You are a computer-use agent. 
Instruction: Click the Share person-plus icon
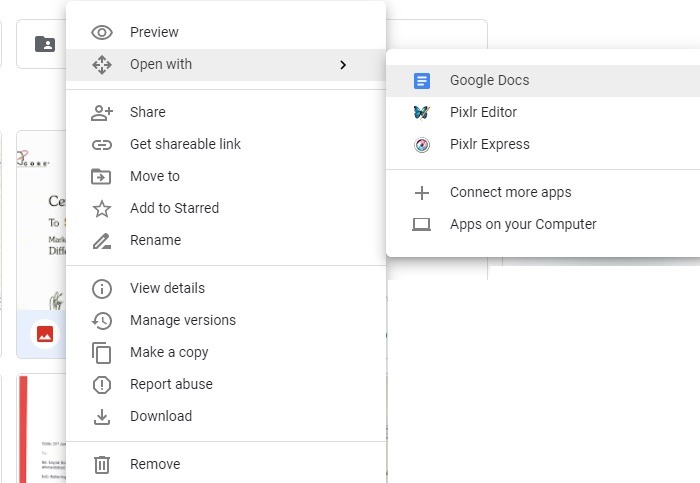coord(102,112)
